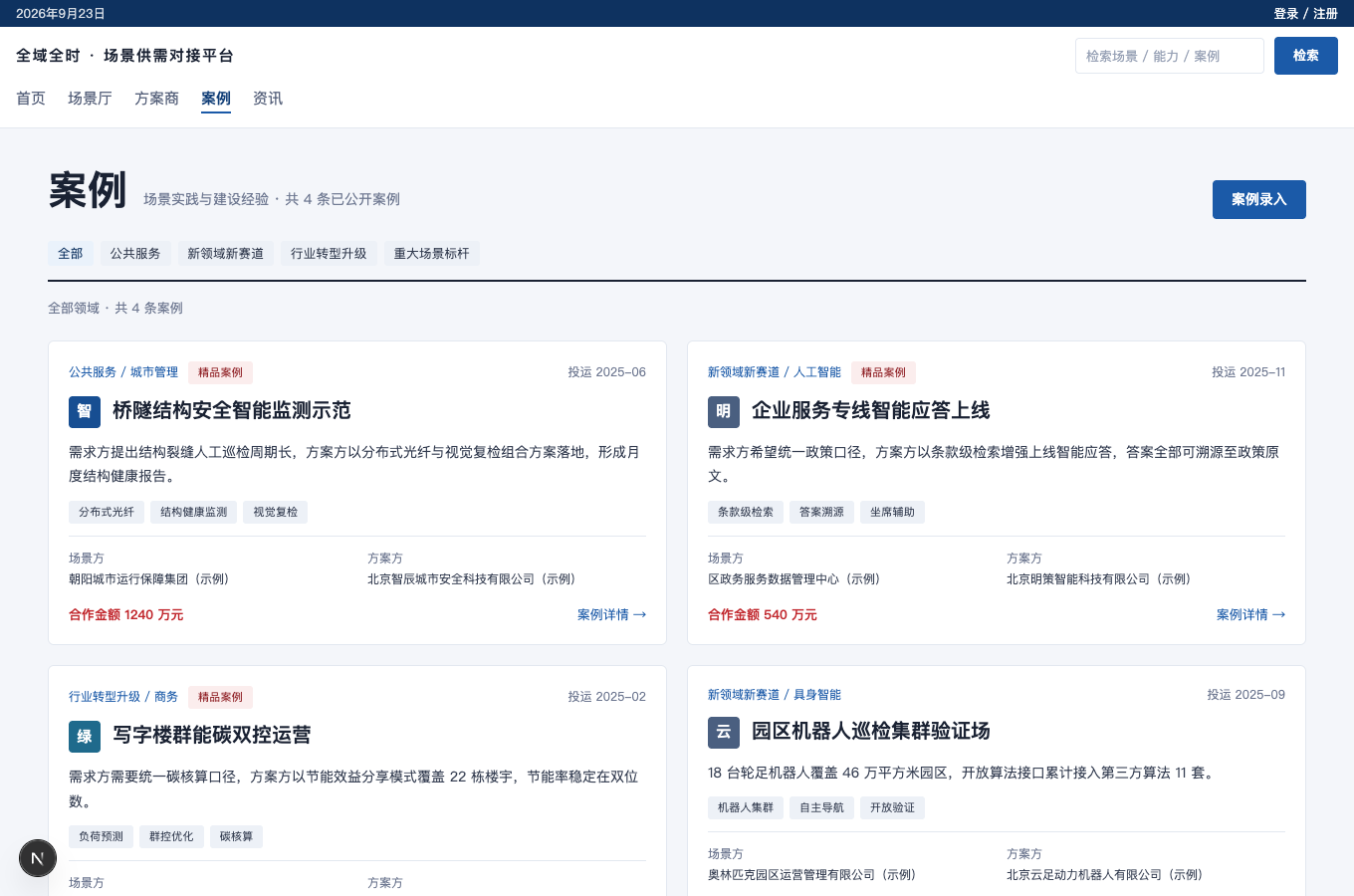This screenshot has width=1354, height=896.
Task: Filter cases by 全部
Action: 71,254
